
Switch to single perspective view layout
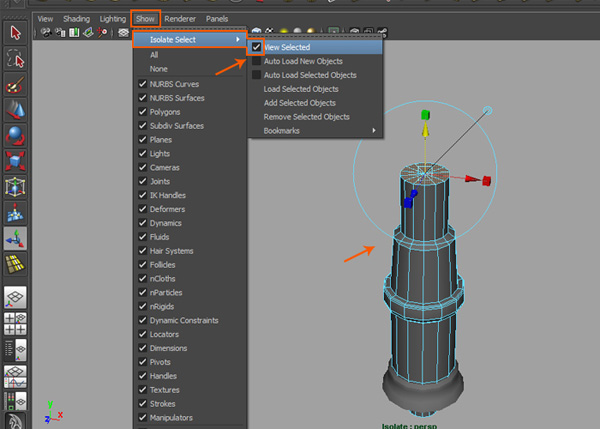click(16, 298)
